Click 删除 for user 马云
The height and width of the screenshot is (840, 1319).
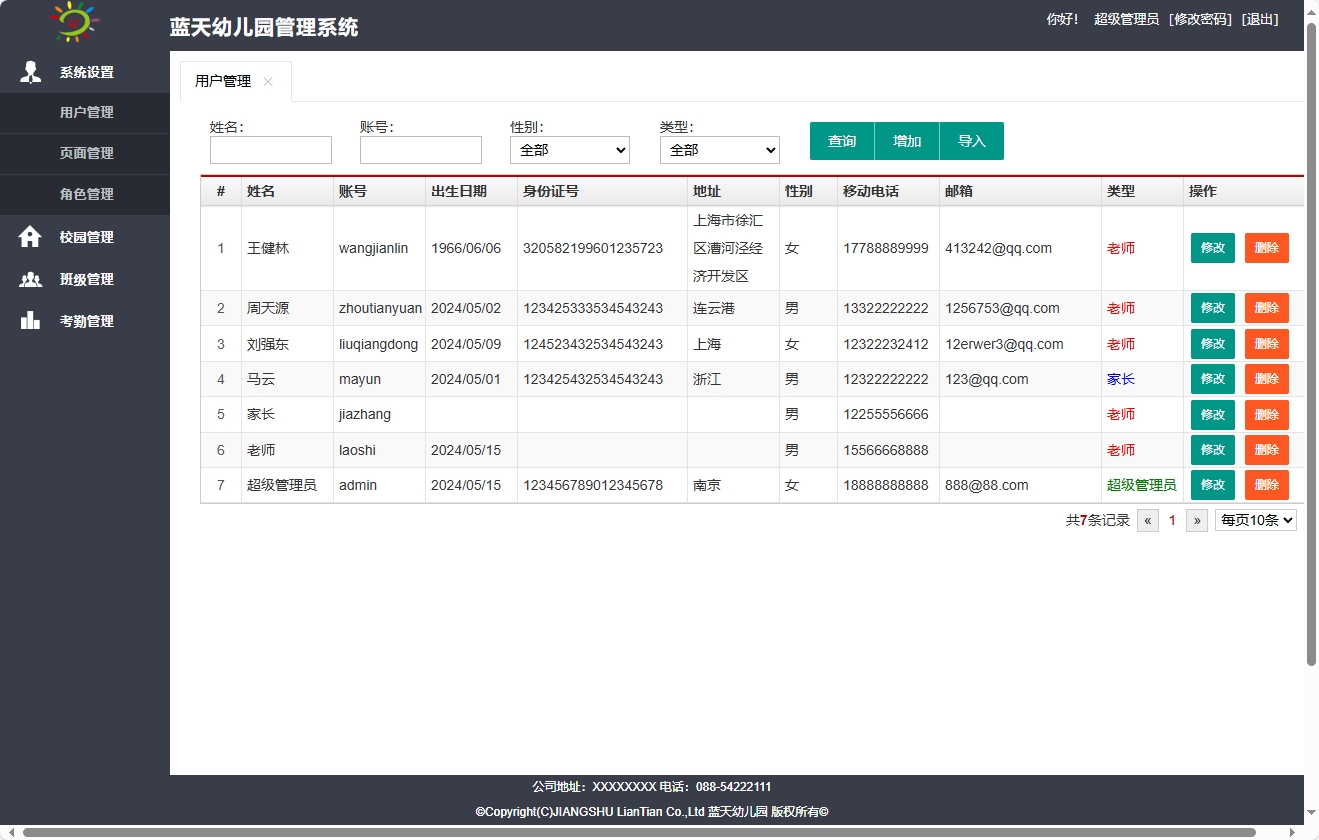click(1266, 379)
